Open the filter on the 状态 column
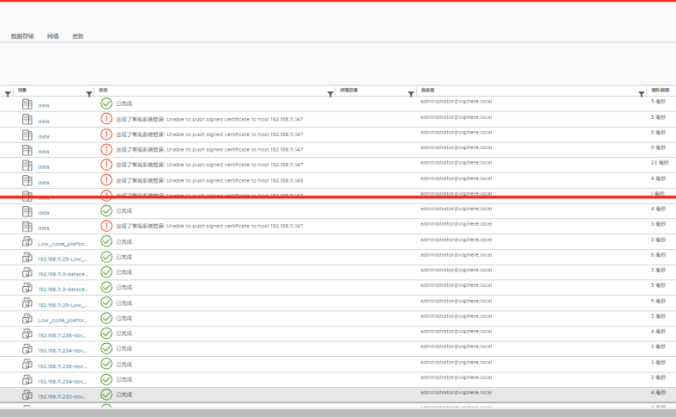The width and height of the screenshot is (676, 418). (330, 94)
